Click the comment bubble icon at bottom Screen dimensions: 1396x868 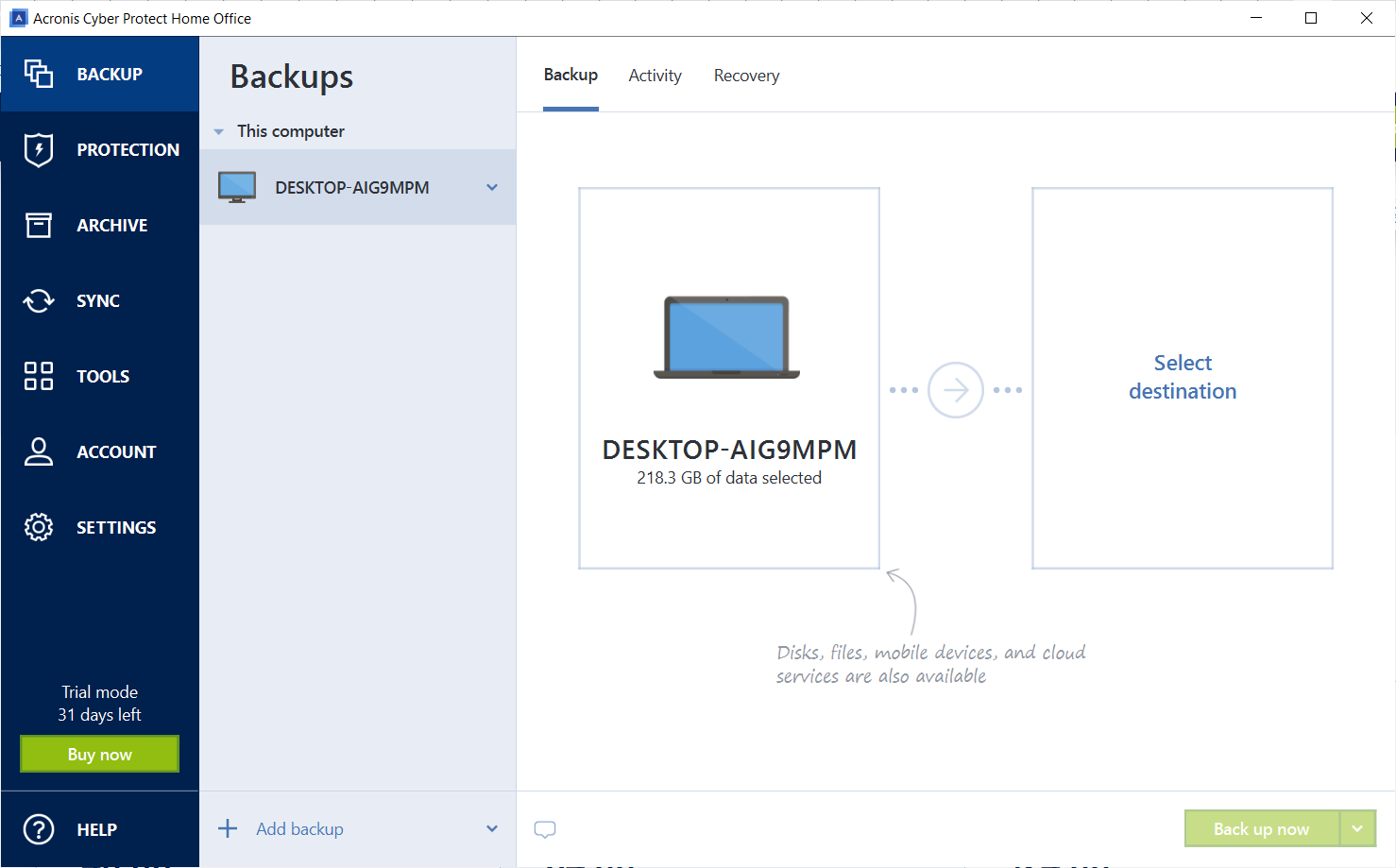[545, 829]
